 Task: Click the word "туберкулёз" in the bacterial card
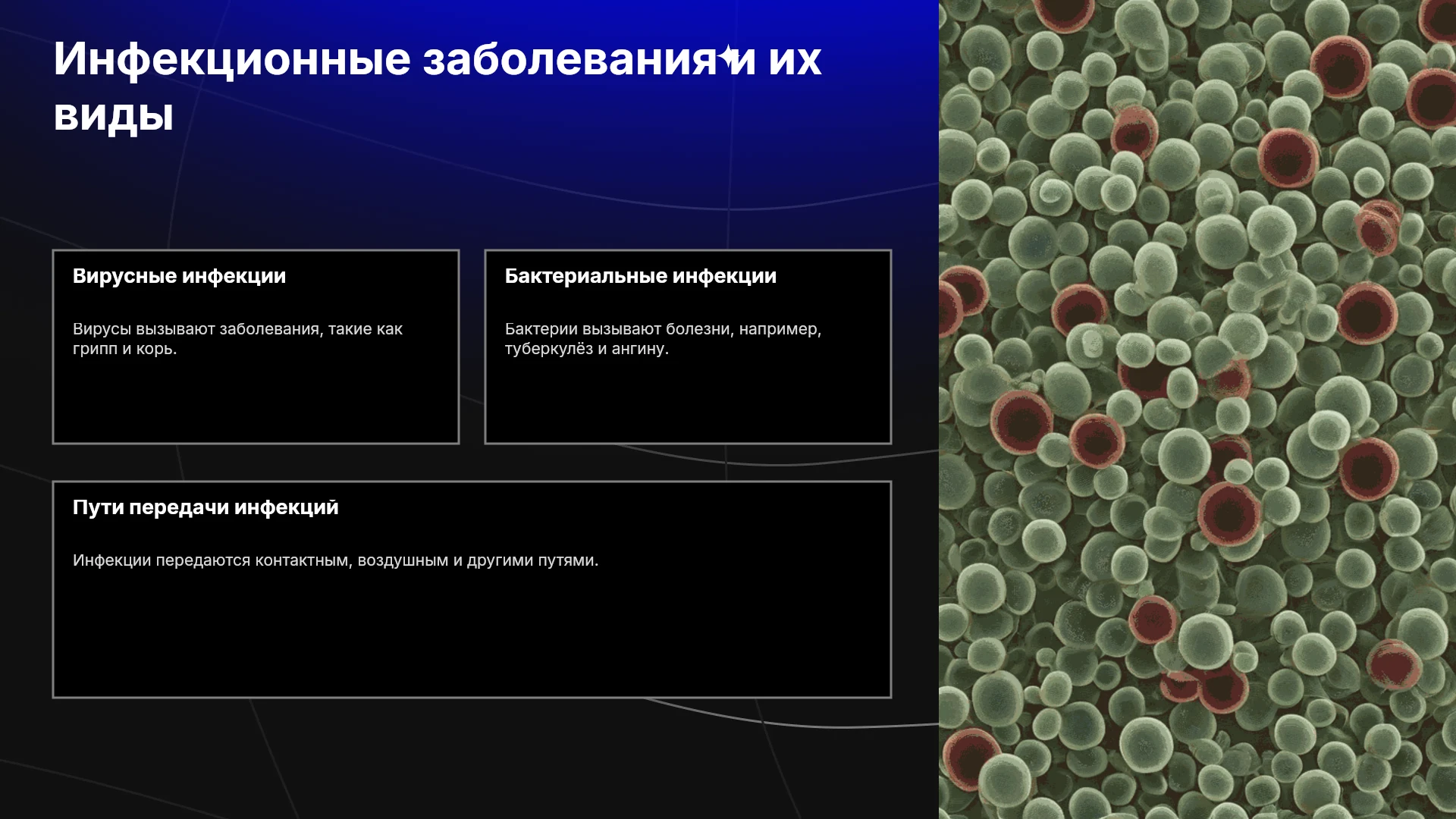549,349
